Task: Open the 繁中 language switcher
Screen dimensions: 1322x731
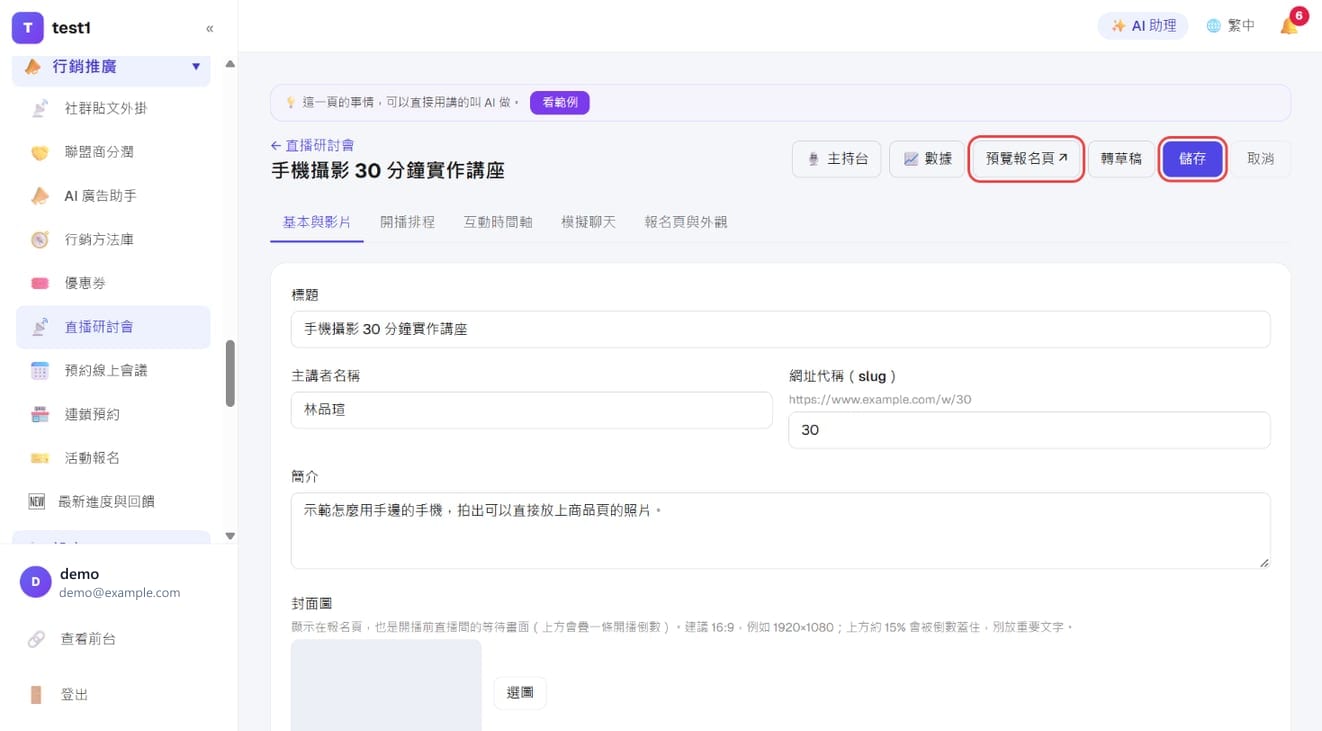Action: click(x=1230, y=26)
